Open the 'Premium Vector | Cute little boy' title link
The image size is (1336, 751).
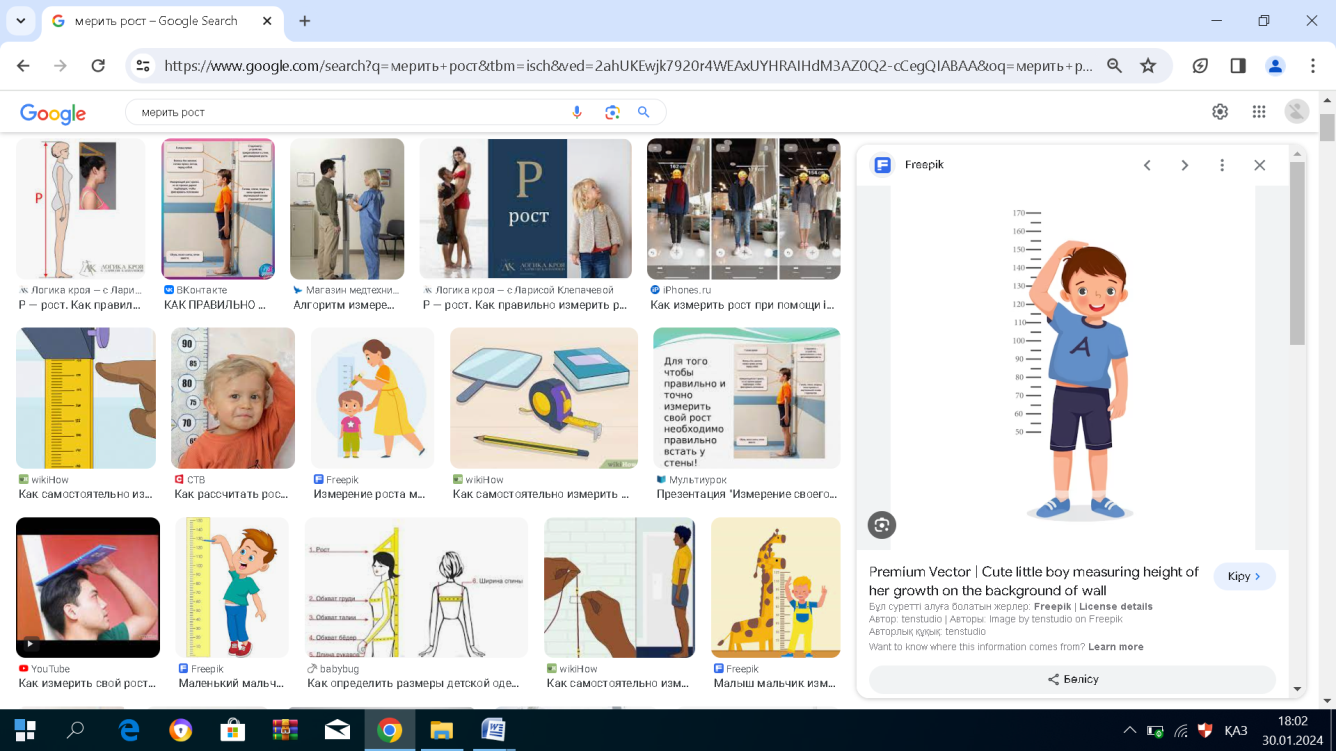pos(1034,581)
